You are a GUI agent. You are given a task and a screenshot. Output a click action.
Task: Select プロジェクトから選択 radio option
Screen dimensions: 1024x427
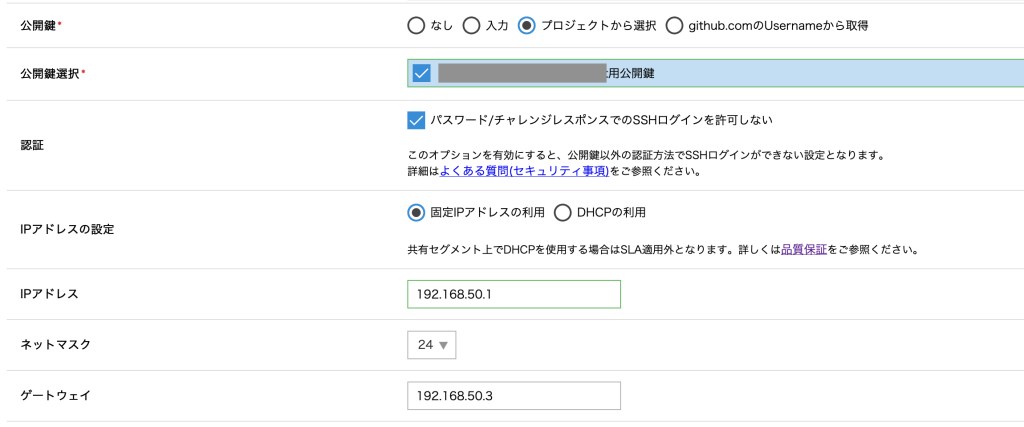[527, 26]
